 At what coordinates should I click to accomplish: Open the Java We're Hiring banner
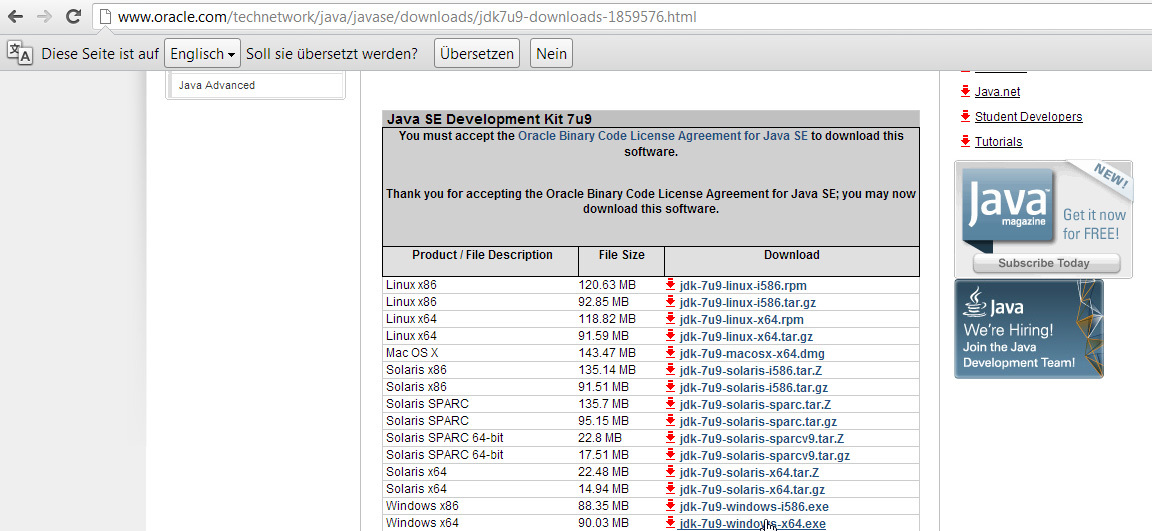pyautogui.click(x=1029, y=328)
